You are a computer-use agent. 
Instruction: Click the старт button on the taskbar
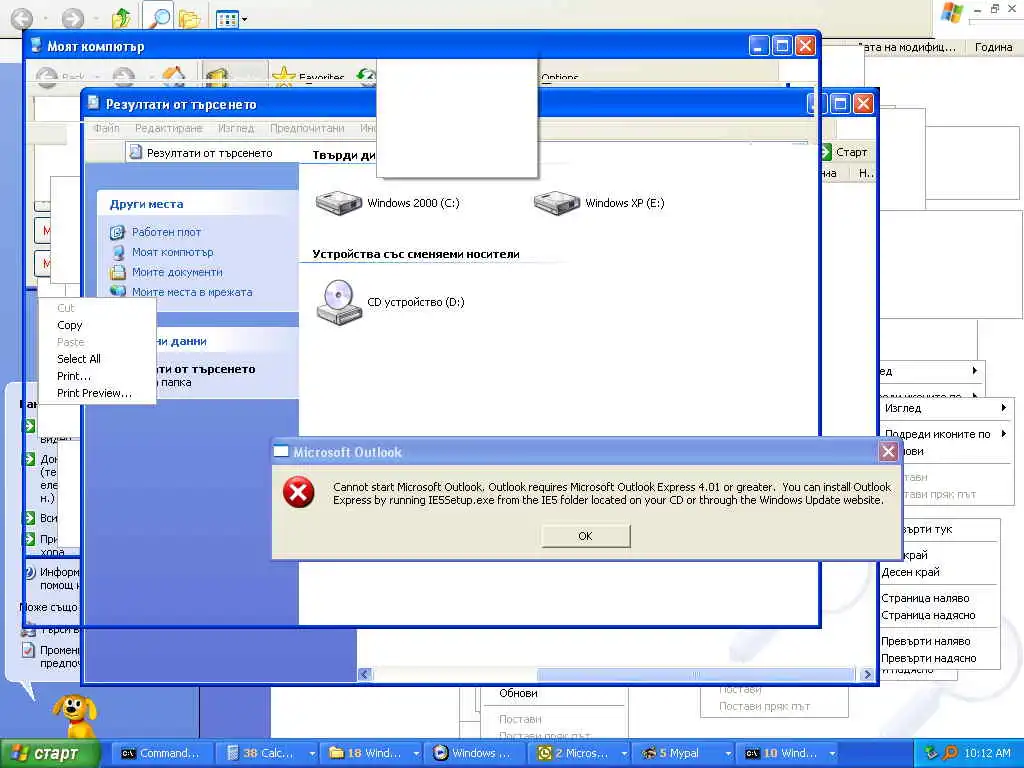tap(51, 754)
